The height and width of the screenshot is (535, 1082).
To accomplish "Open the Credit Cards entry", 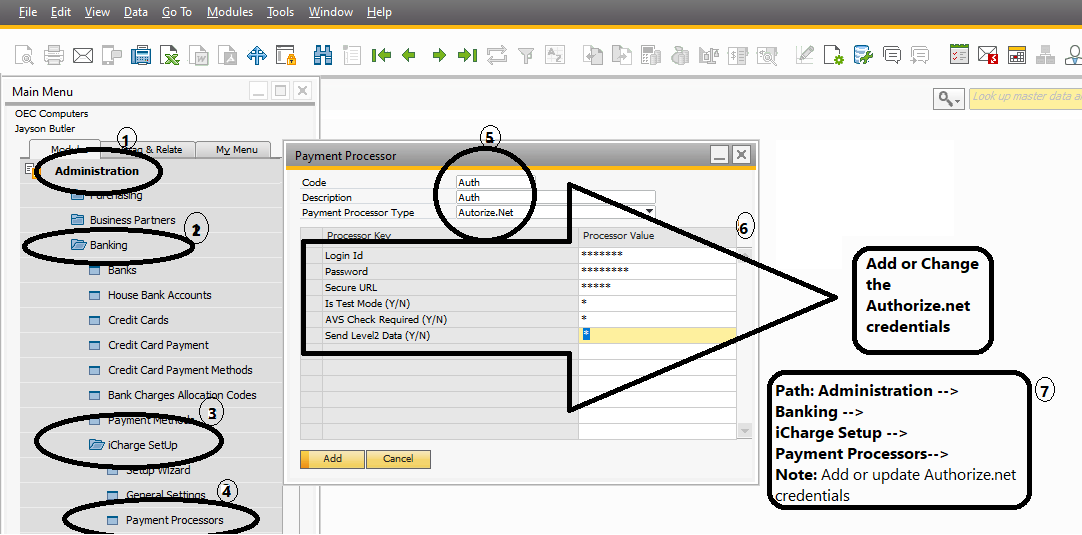I will coord(138,320).
